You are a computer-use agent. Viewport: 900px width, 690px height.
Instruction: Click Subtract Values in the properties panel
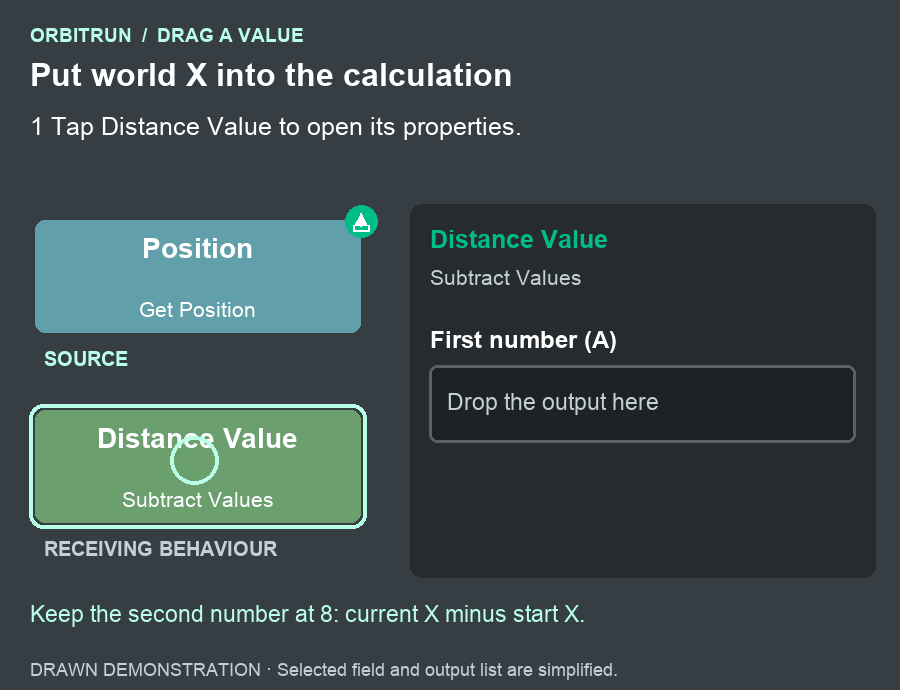click(x=506, y=278)
